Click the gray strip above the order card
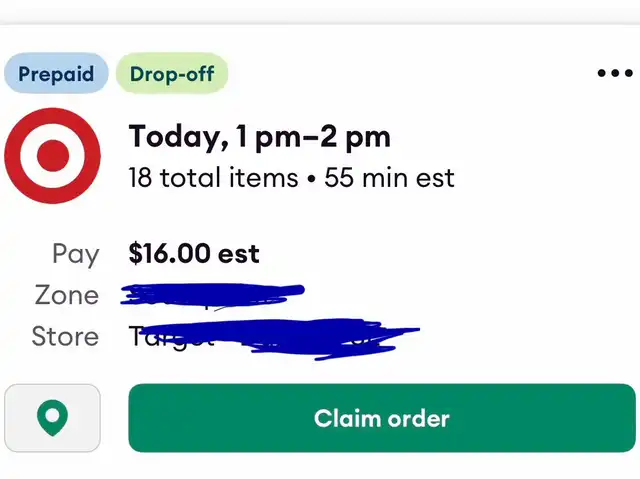Image resolution: width=640 pixels, height=479 pixels. 320,12
